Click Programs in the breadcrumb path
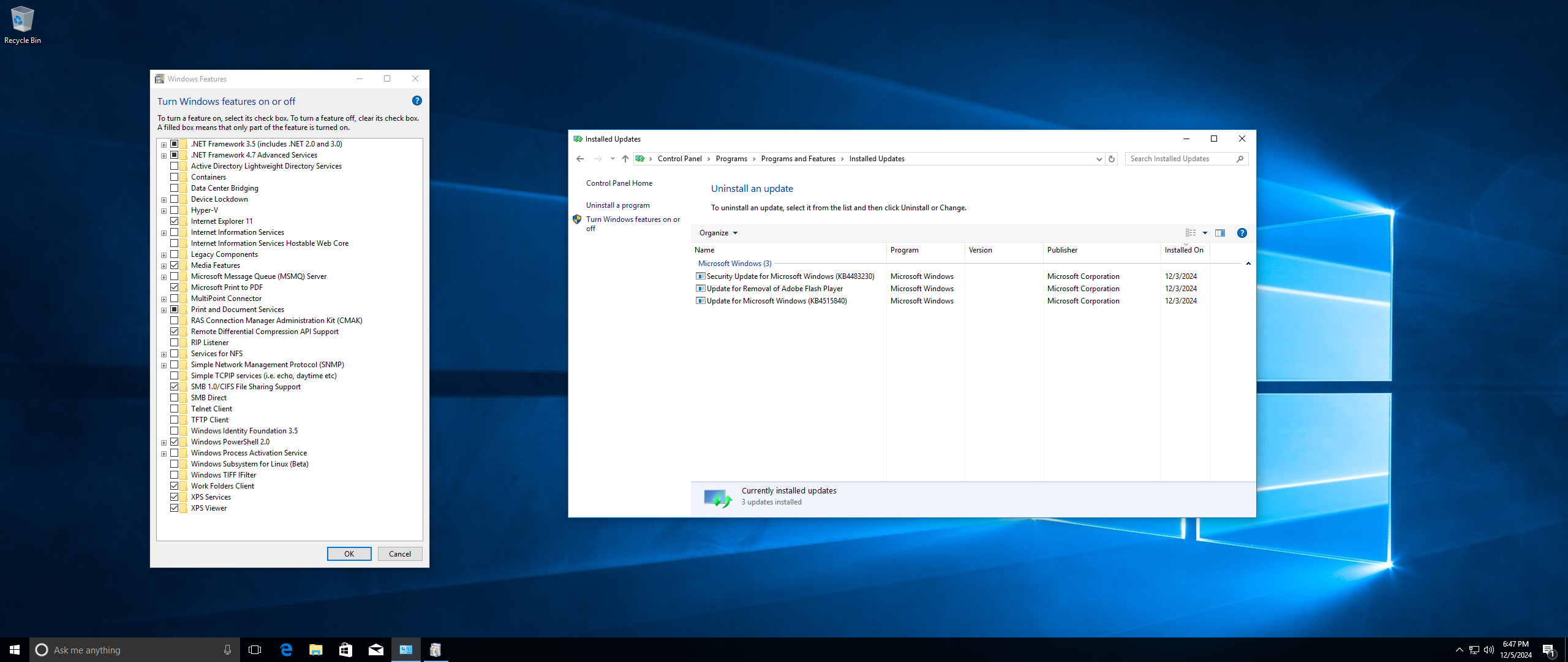Screen dimensions: 1568x662 pos(731,159)
